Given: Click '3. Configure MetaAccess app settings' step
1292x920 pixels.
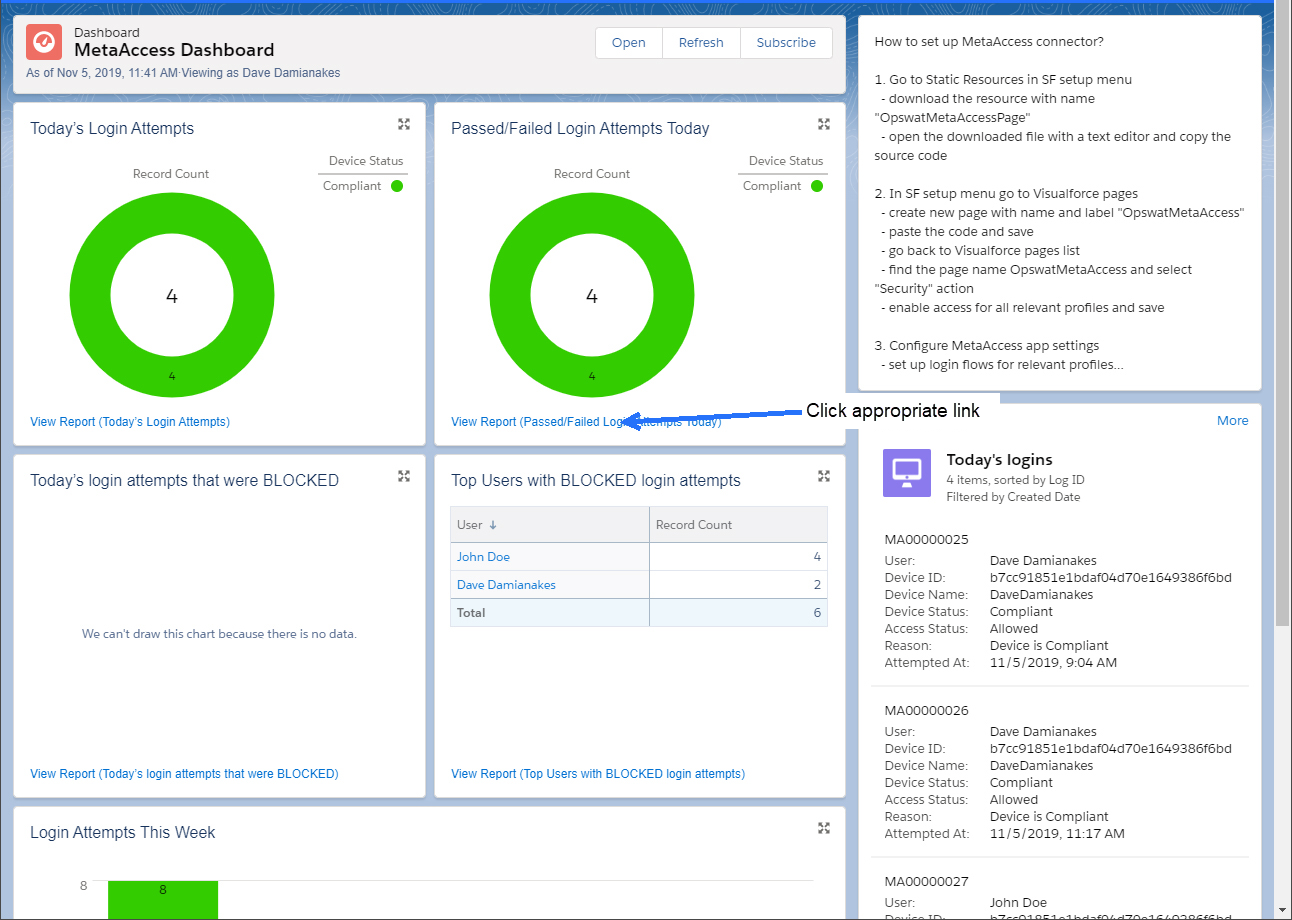Looking at the screenshot, I should pyautogui.click(x=987, y=346).
